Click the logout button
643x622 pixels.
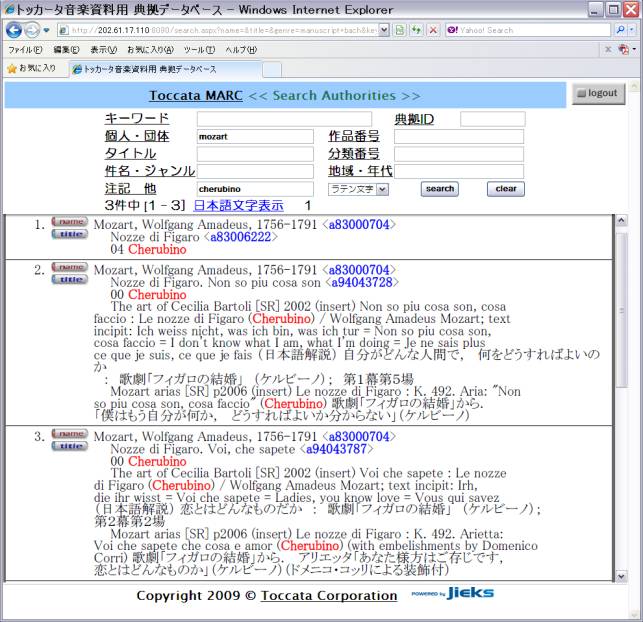pos(598,93)
